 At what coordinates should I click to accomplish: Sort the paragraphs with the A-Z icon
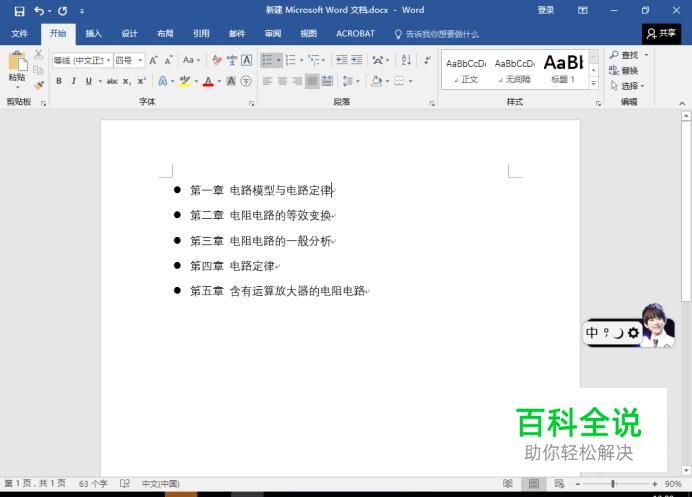click(406, 60)
